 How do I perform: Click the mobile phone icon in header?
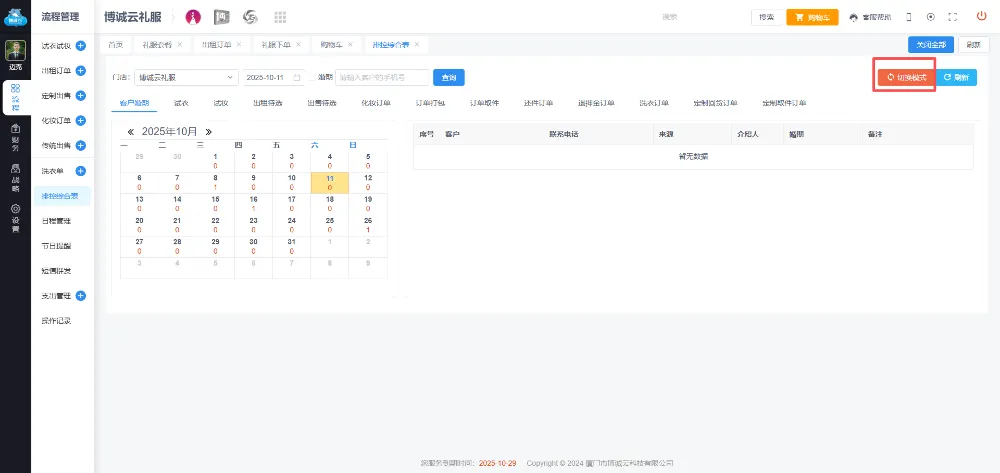[908, 17]
